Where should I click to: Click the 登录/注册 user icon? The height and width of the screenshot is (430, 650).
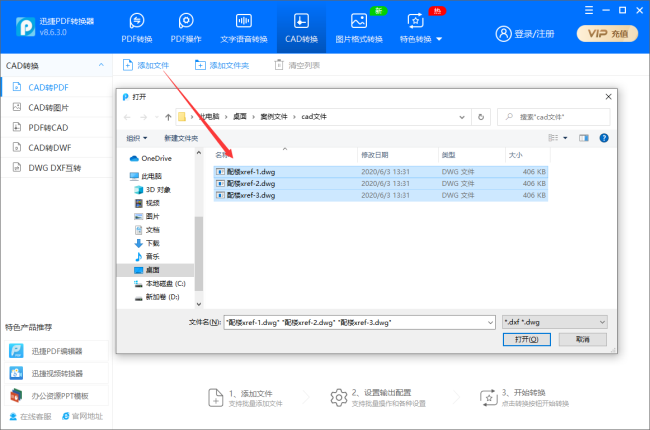[503, 34]
